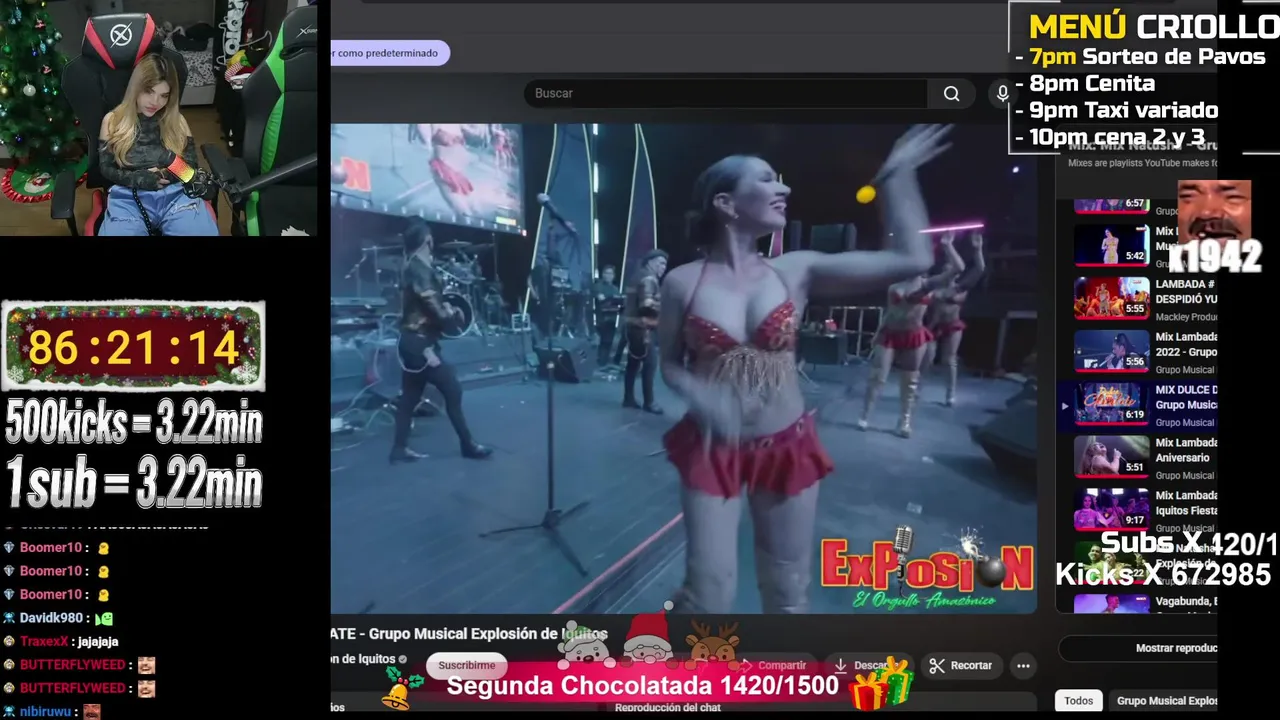Screen dimensions: 1280x720
Task: Click Recortar scissors clip button
Action: 960,665
